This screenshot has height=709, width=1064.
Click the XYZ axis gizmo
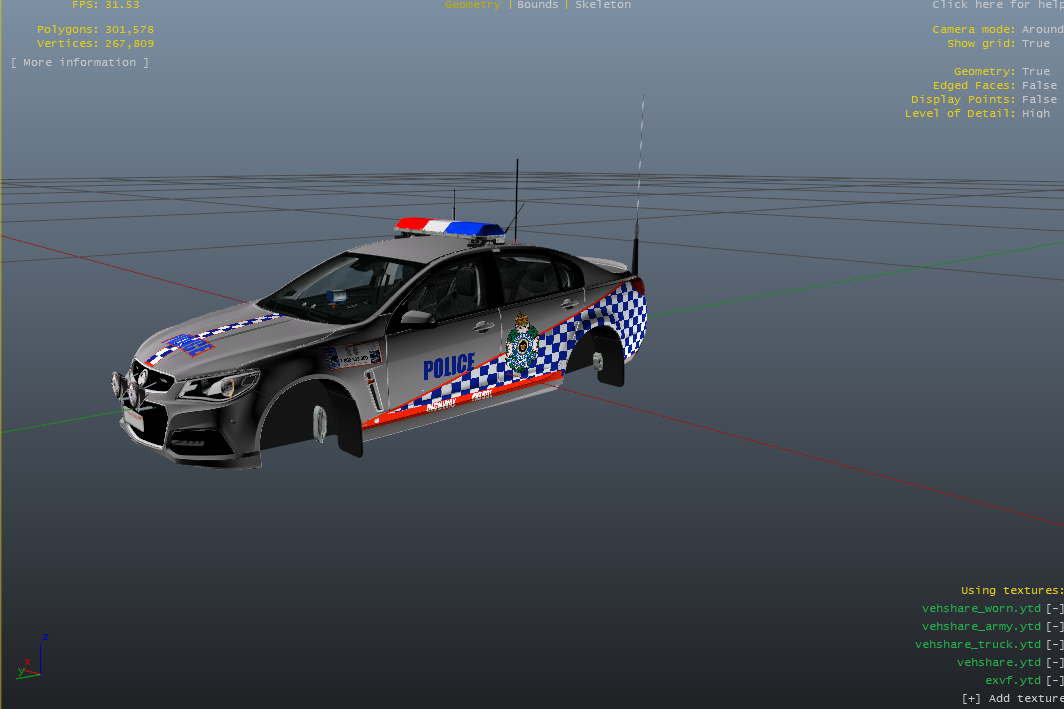click(30, 658)
